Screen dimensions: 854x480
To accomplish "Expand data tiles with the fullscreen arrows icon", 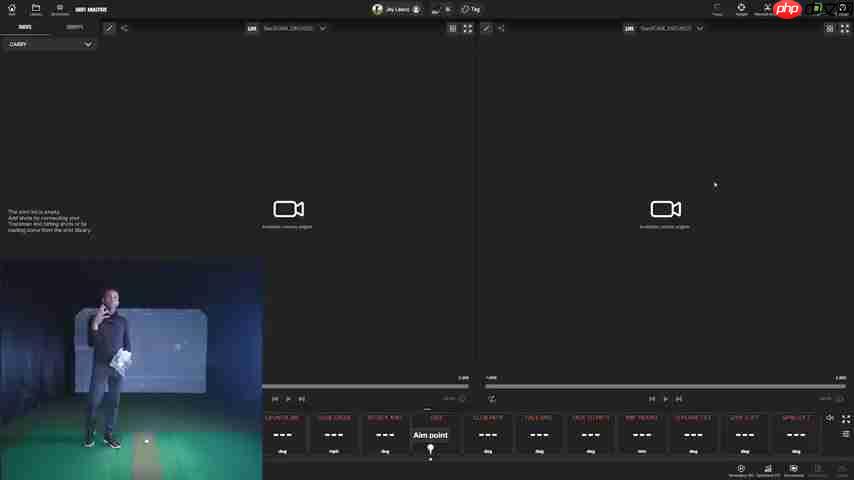I will (x=845, y=418).
